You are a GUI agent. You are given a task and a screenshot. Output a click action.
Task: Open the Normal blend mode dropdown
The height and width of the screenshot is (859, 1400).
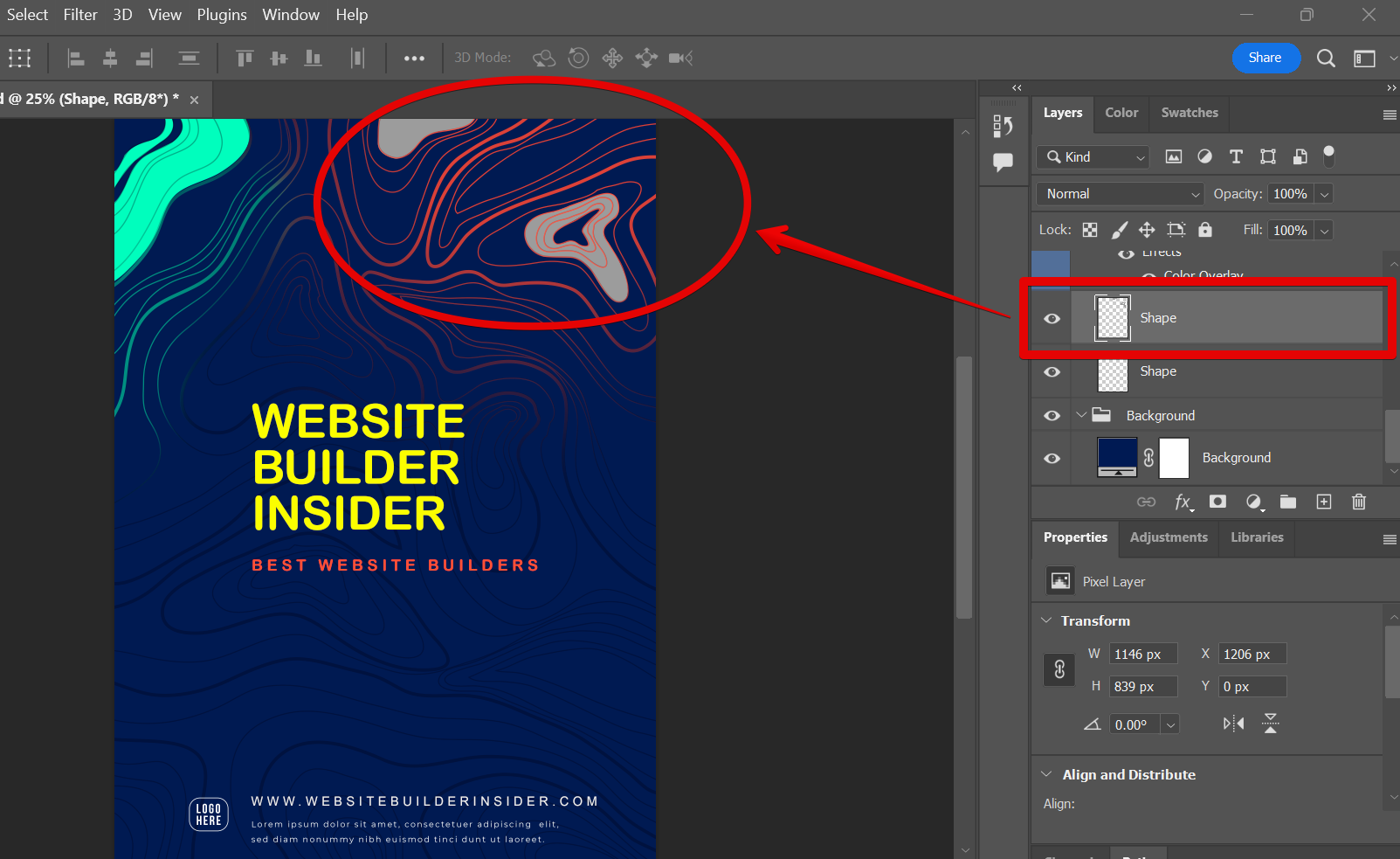tap(1119, 193)
